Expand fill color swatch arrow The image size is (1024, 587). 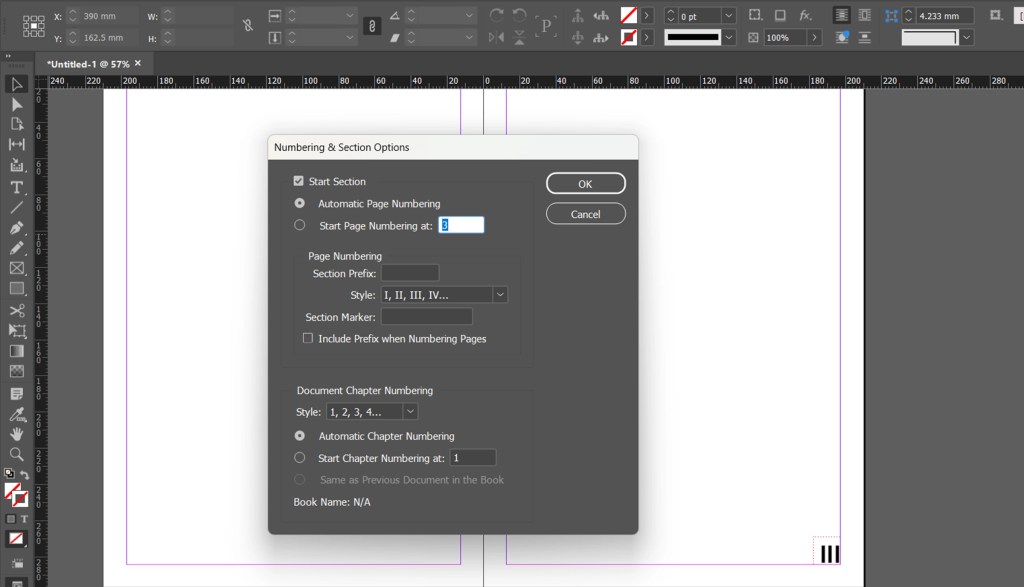pos(647,15)
